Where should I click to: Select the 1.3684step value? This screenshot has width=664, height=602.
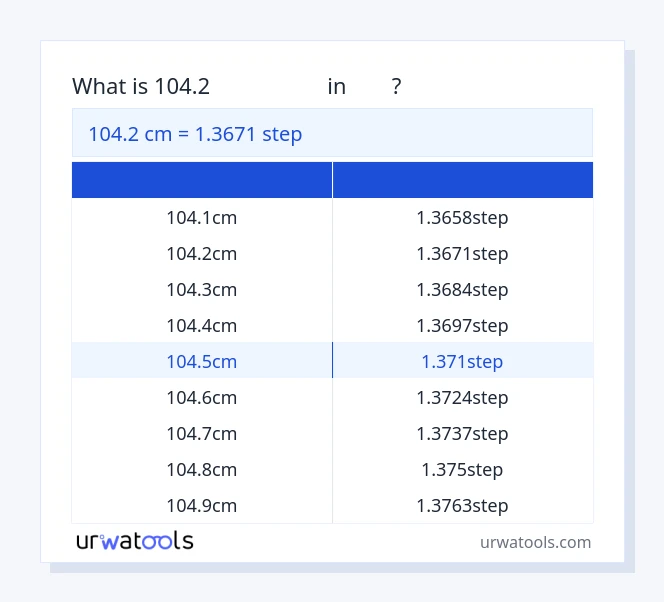[x=462, y=290]
